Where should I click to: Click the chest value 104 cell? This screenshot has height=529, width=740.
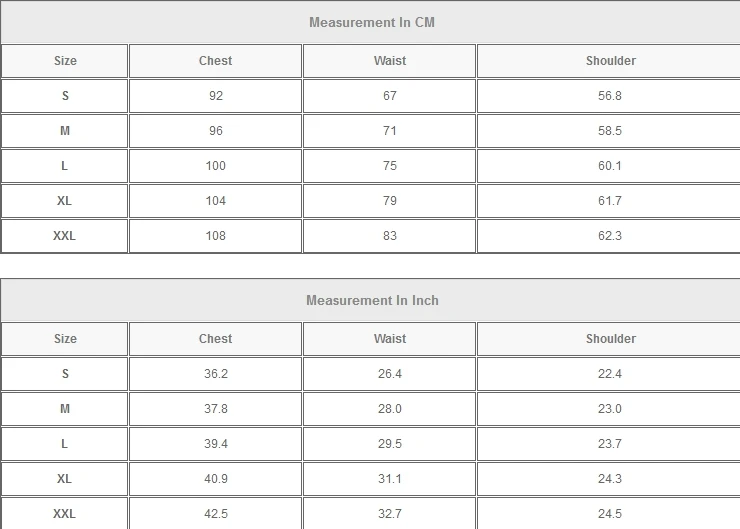215,201
